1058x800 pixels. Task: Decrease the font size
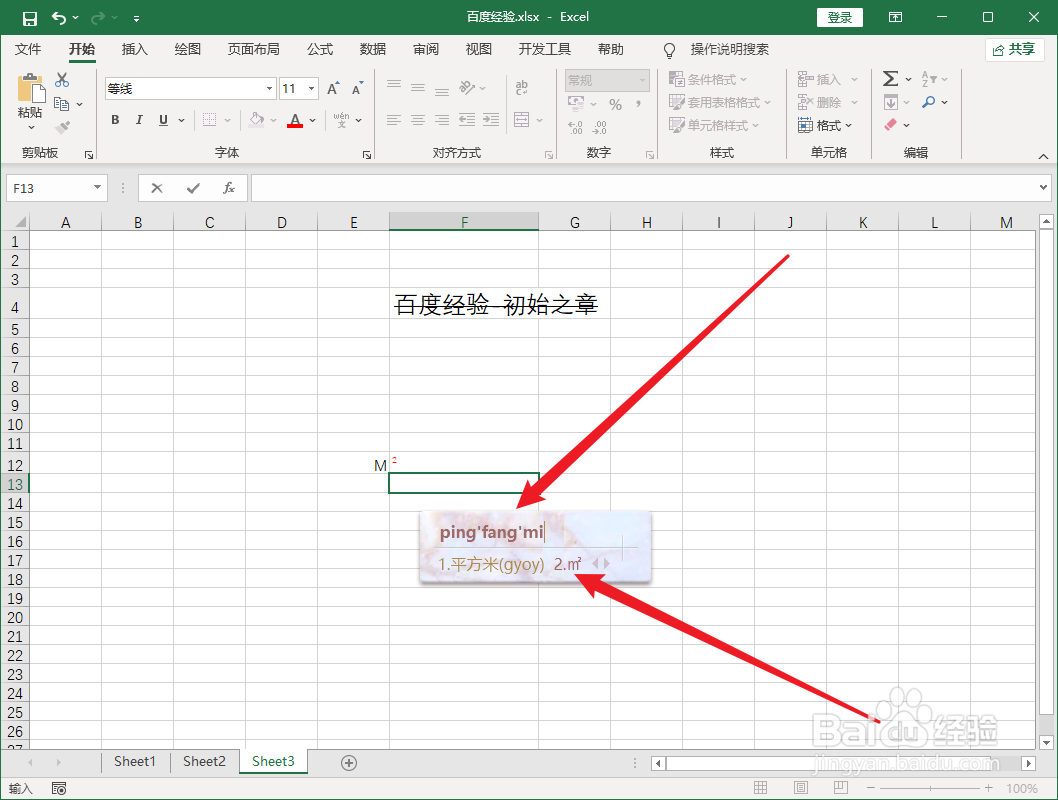point(358,88)
